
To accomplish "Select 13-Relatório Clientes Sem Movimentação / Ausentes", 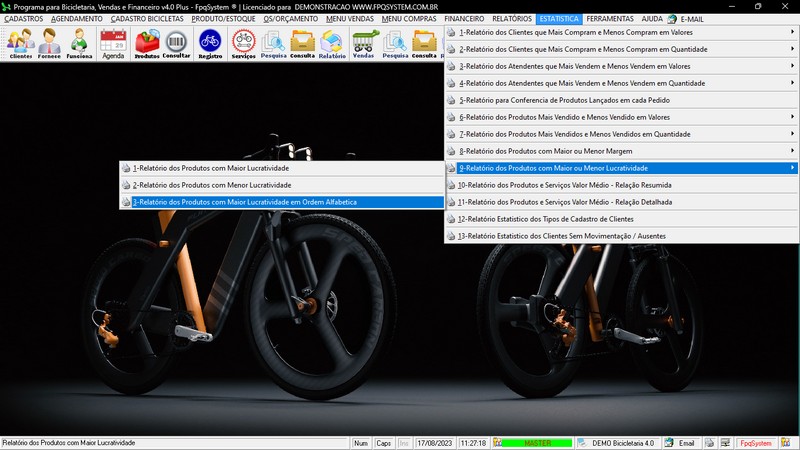I will [621, 236].
